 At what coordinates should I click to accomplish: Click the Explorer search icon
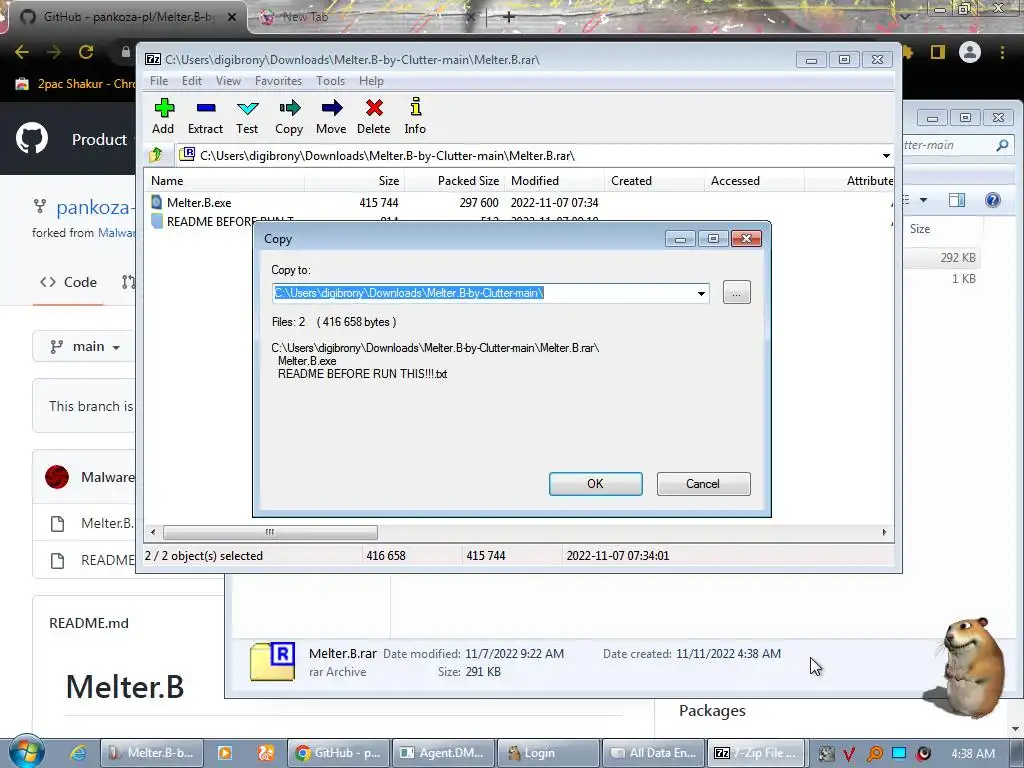1002,145
